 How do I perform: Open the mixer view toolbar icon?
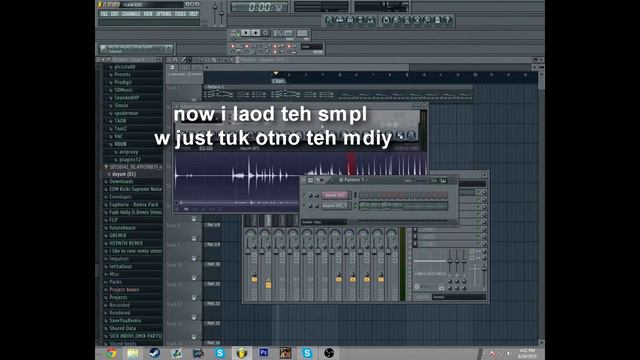click(371, 20)
